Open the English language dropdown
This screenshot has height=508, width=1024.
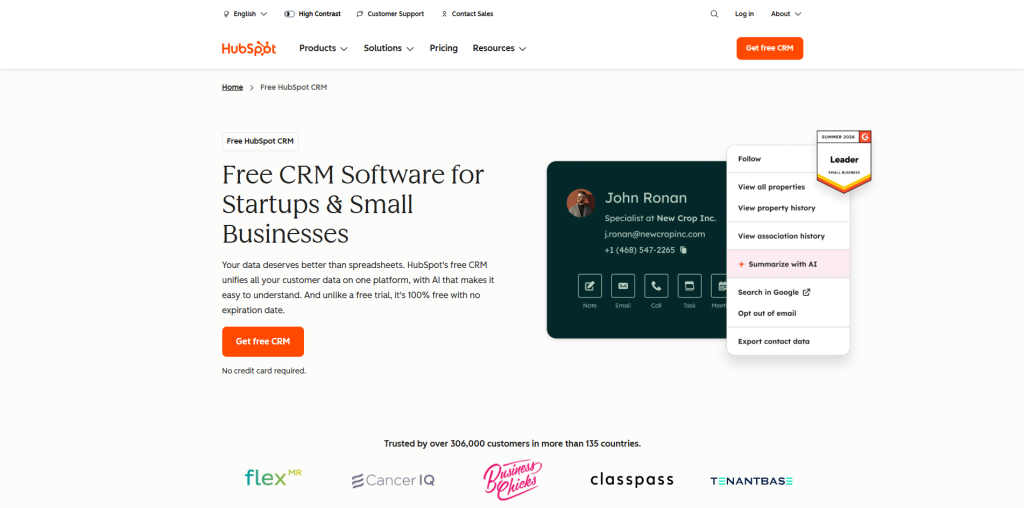coord(246,14)
